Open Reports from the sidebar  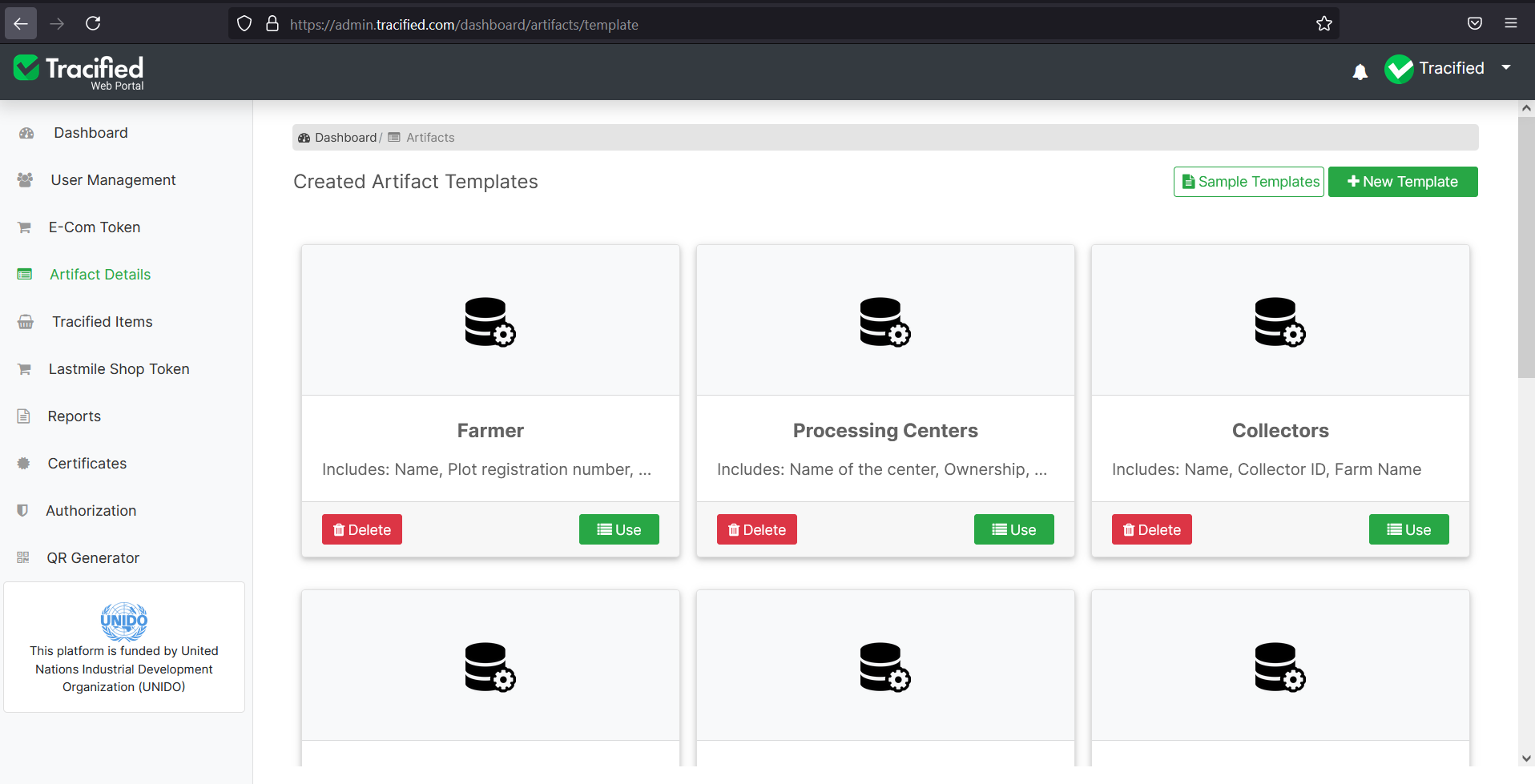point(74,416)
